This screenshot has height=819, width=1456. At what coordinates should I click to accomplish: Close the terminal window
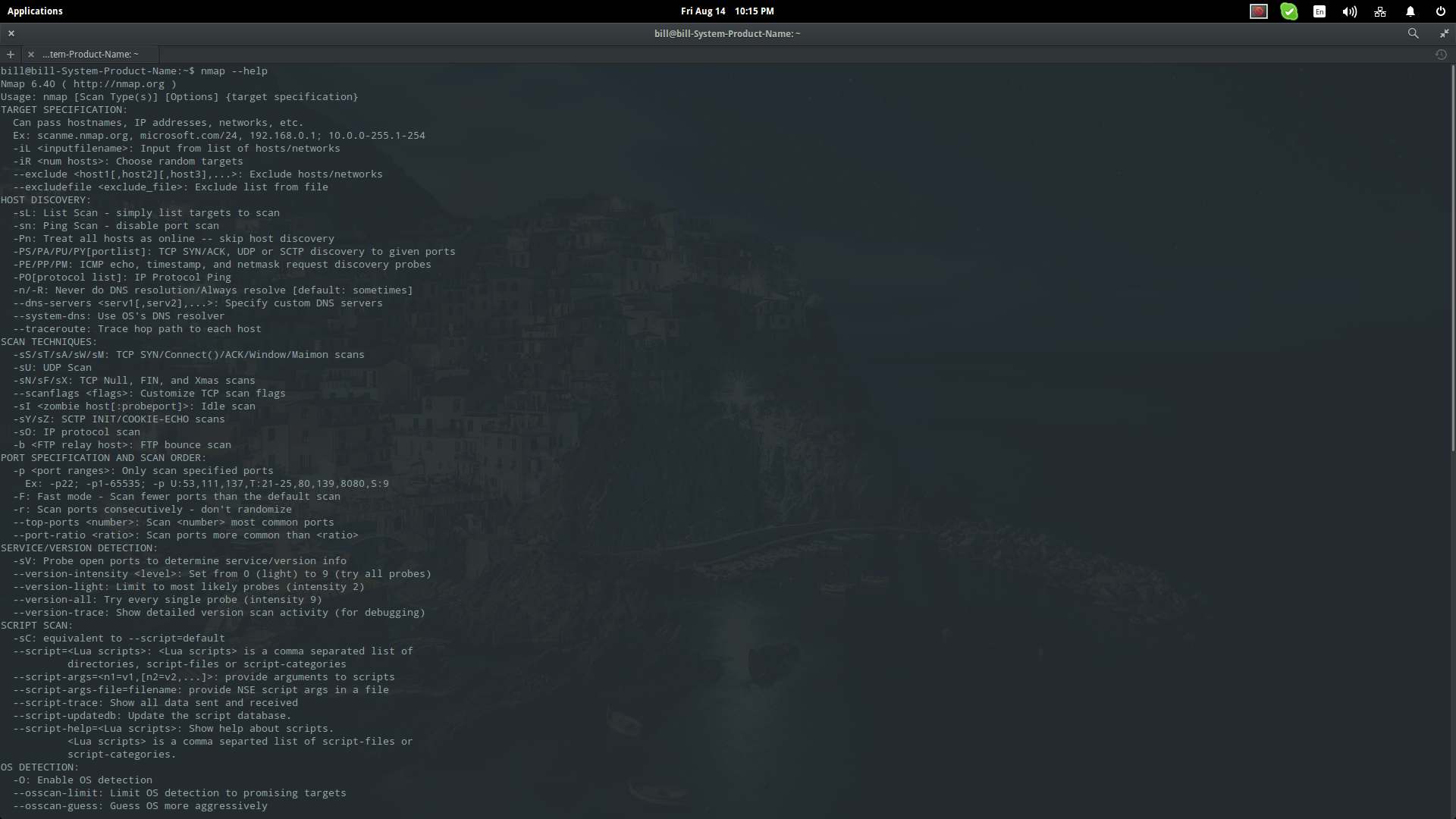click(11, 33)
